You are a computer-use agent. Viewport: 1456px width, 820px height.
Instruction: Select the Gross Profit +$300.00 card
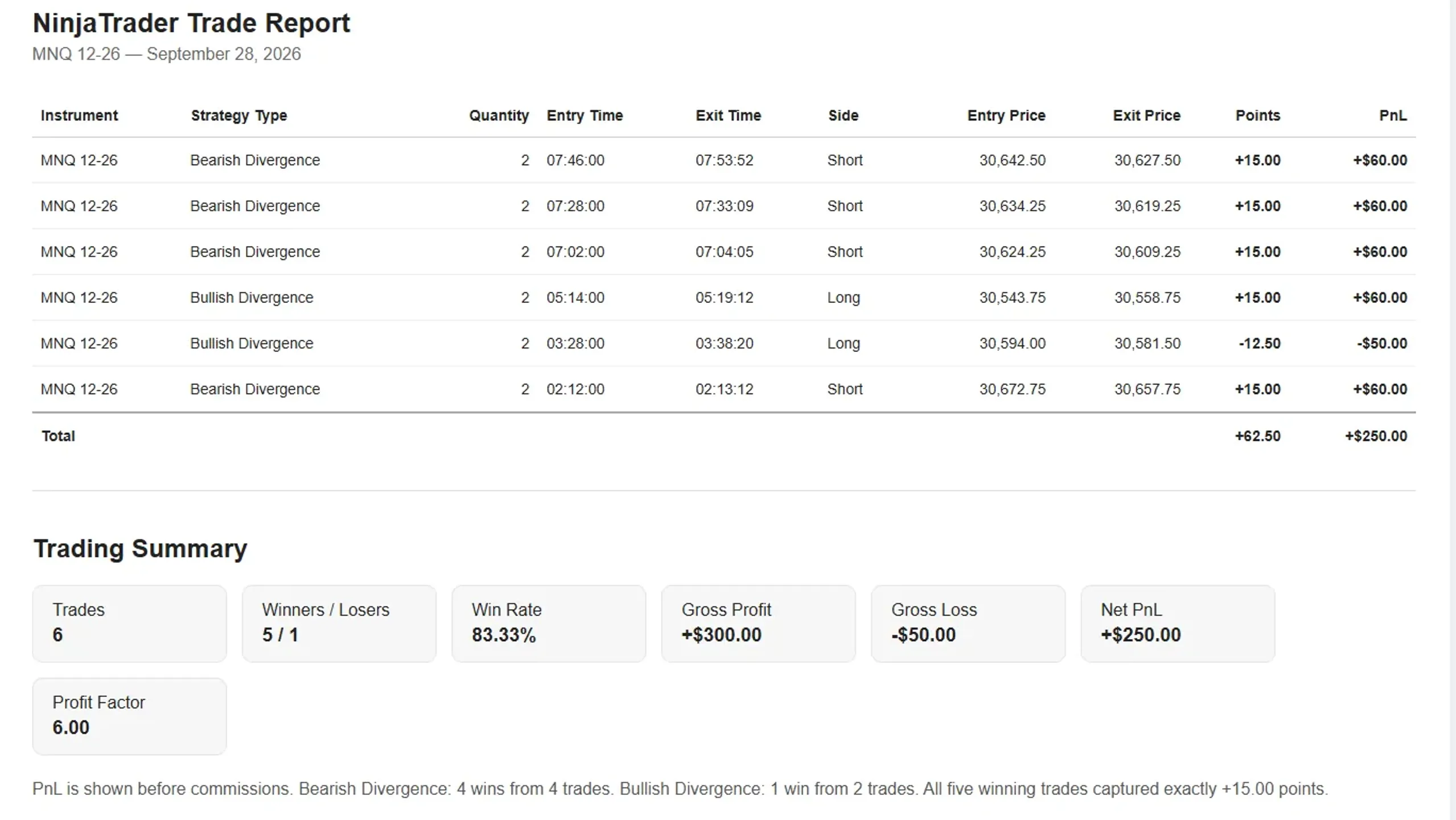click(x=758, y=624)
